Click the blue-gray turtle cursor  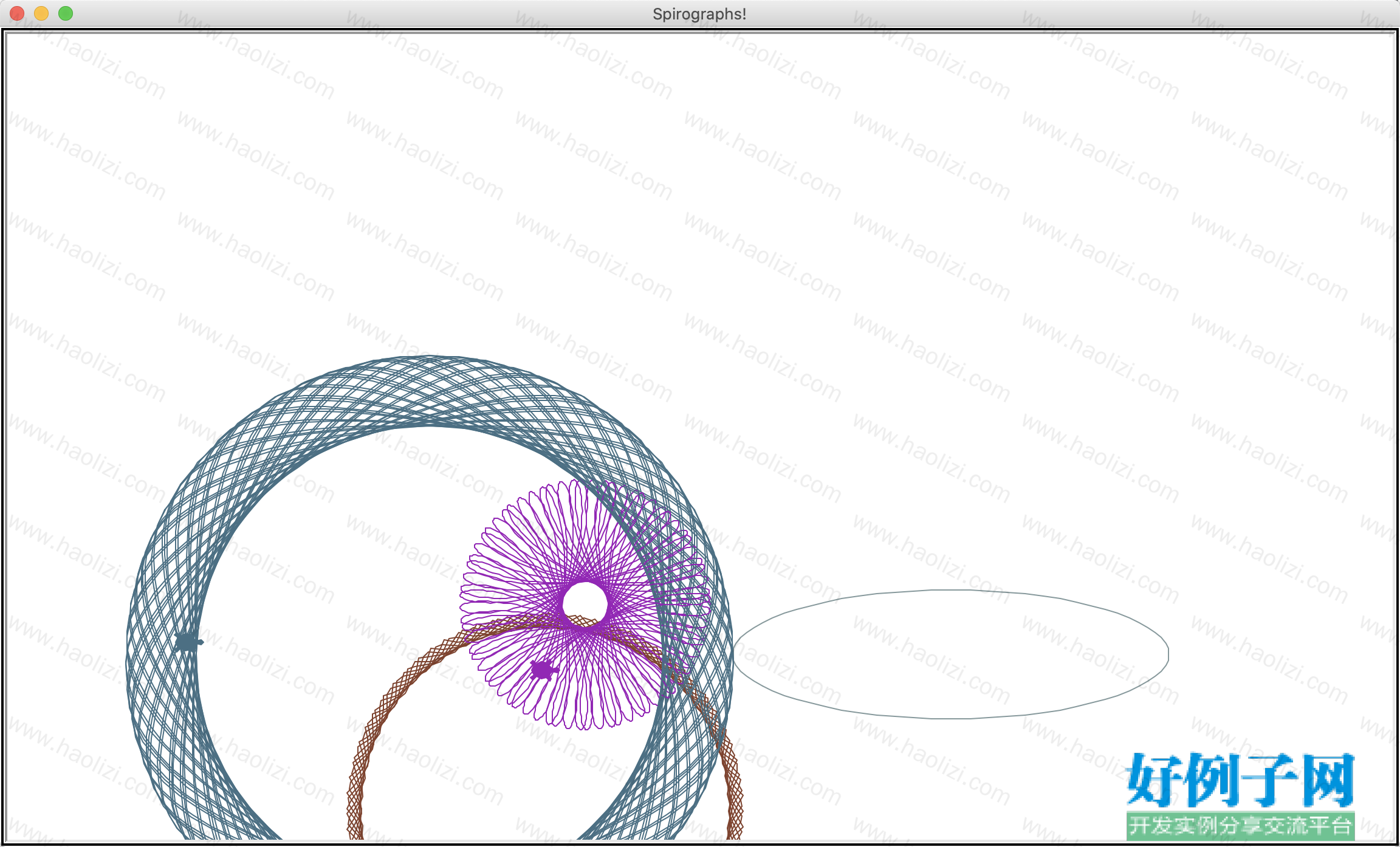click(189, 642)
